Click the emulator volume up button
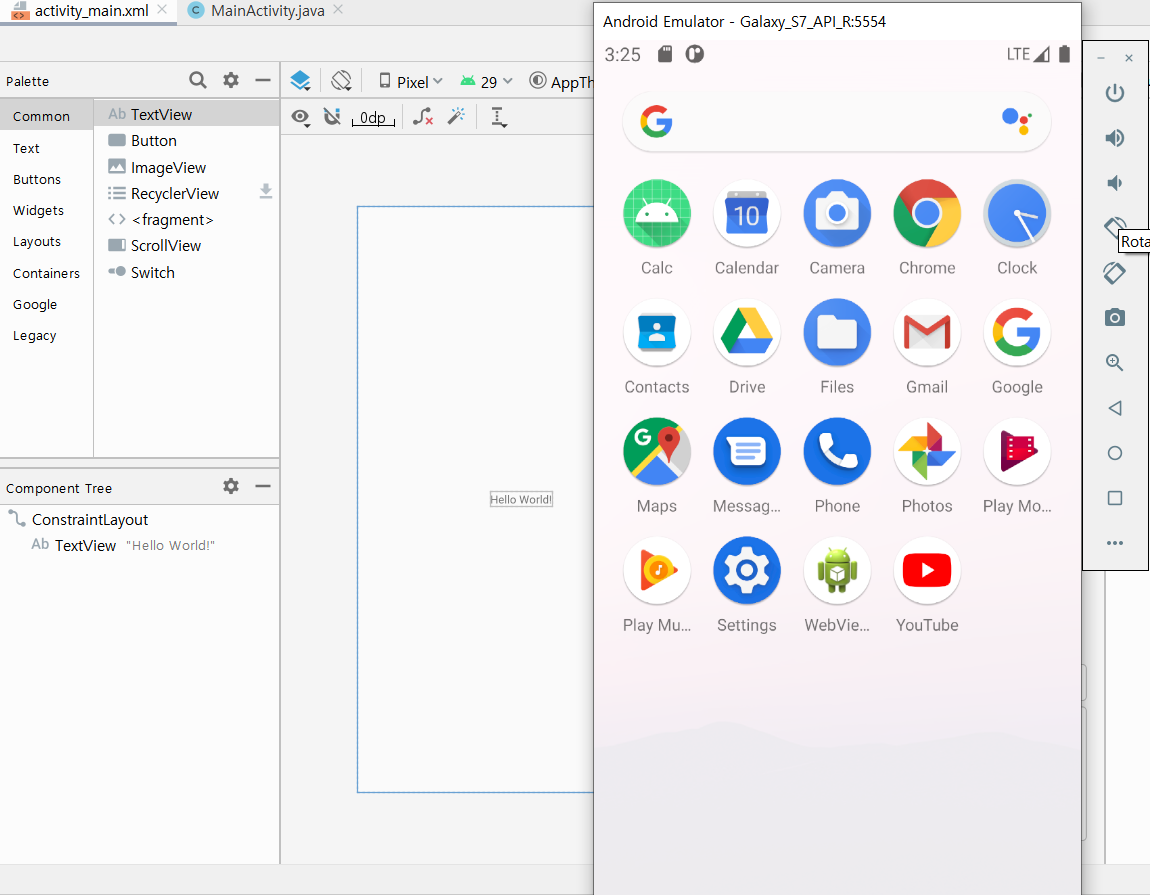 (1115, 138)
